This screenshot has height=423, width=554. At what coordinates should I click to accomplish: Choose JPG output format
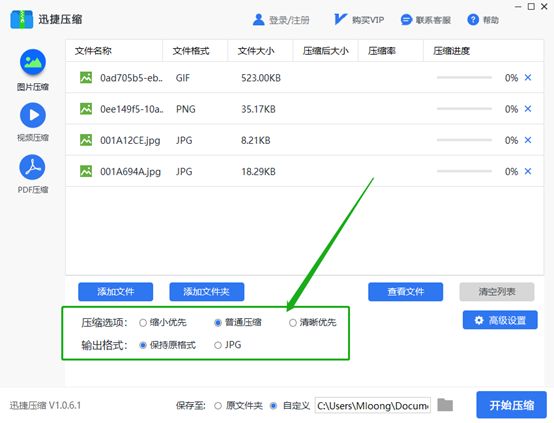click(x=218, y=345)
